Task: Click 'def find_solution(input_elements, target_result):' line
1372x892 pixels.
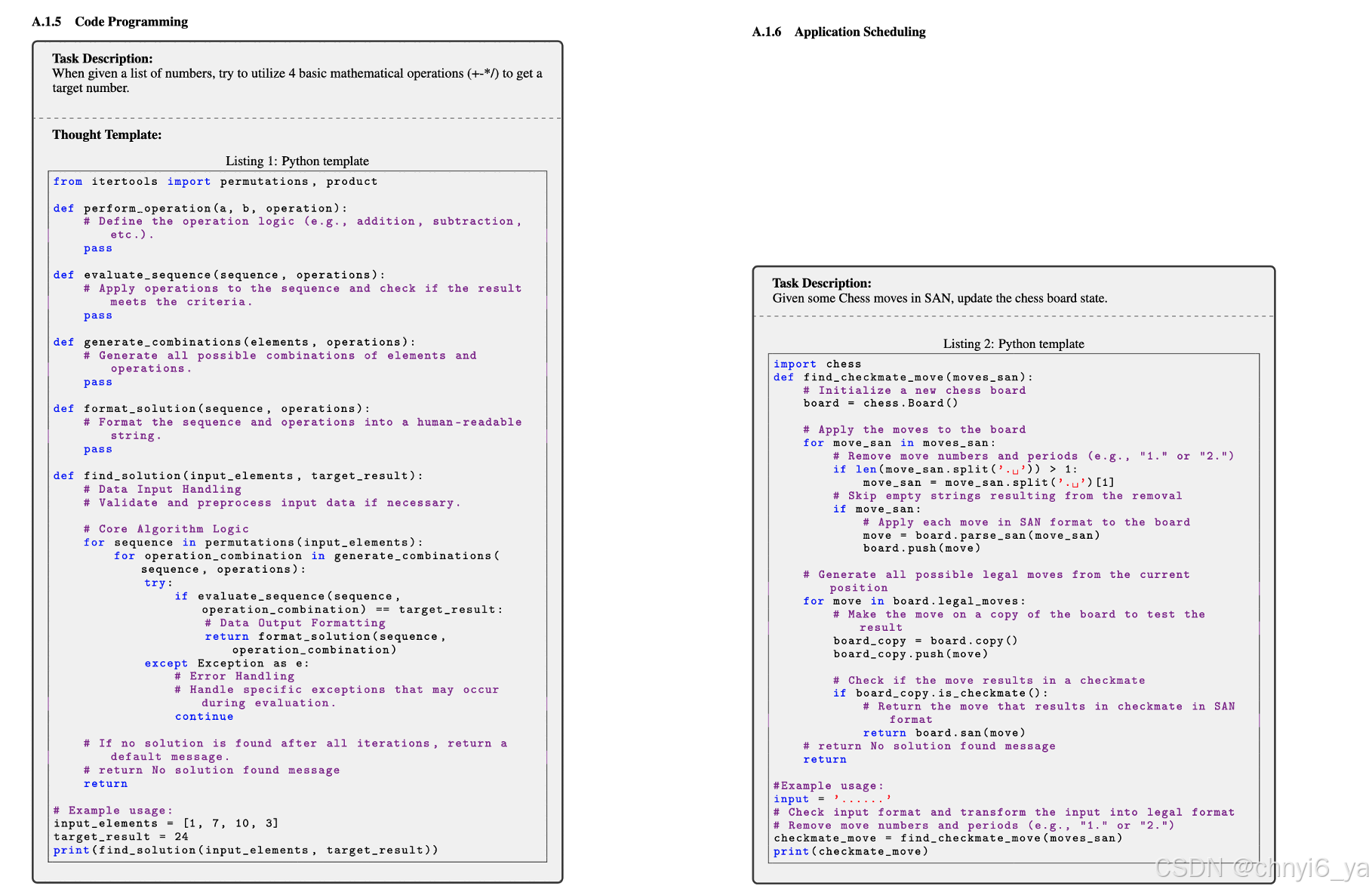Action: (x=238, y=475)
